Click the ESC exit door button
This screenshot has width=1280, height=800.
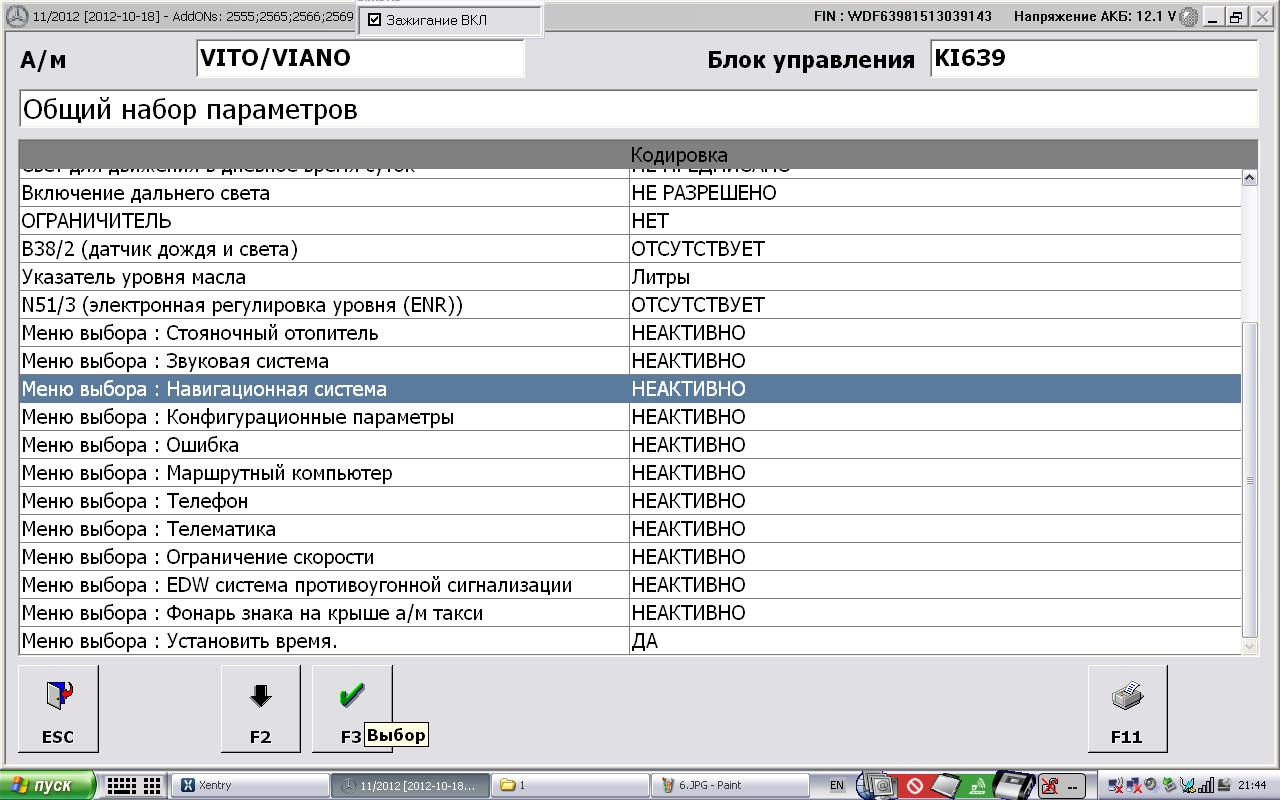tap(58, 709)
